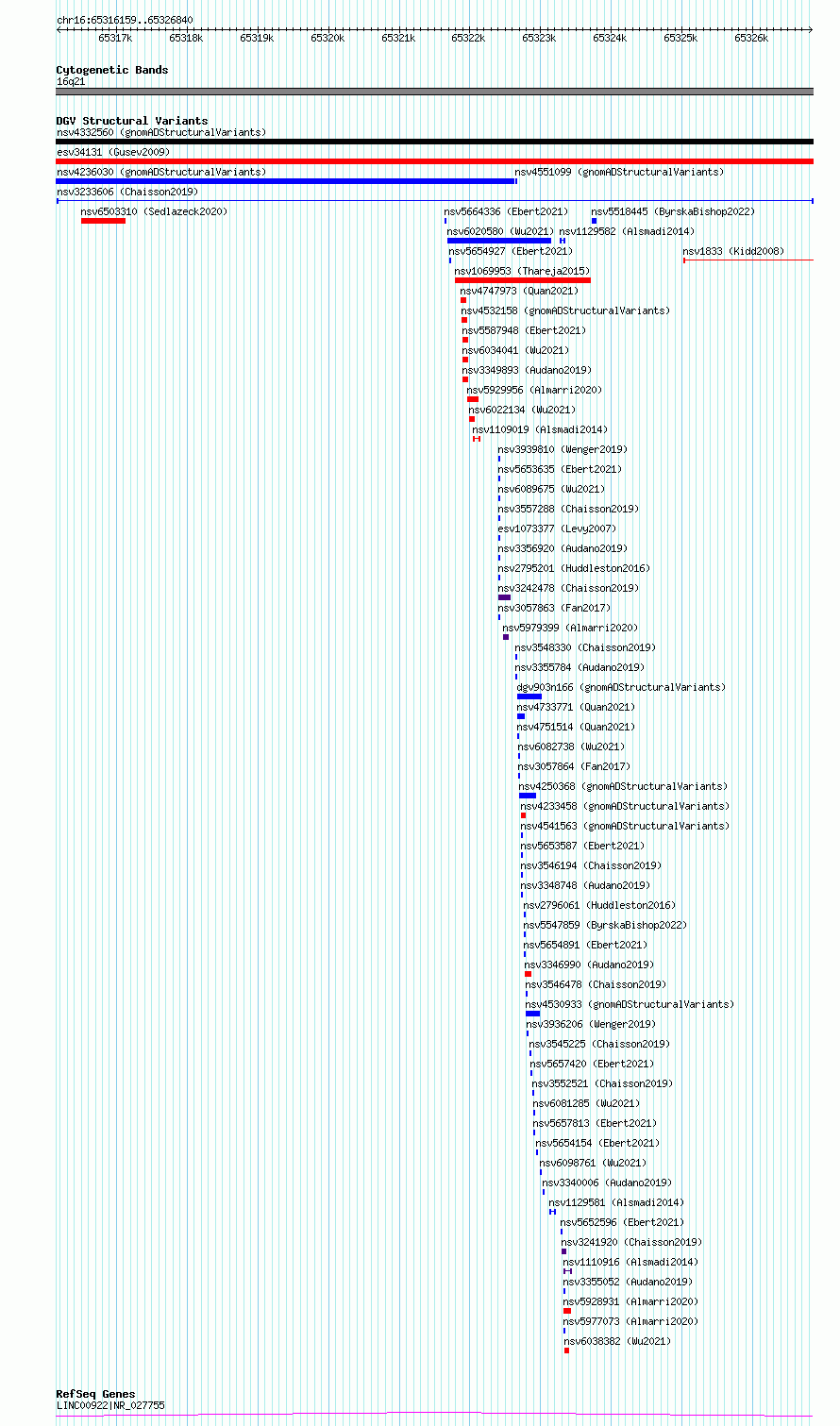The width and height of the screenshot is (840, 1426).
Task: Click the 65326k ruler tick label
Action: point(751,38)
